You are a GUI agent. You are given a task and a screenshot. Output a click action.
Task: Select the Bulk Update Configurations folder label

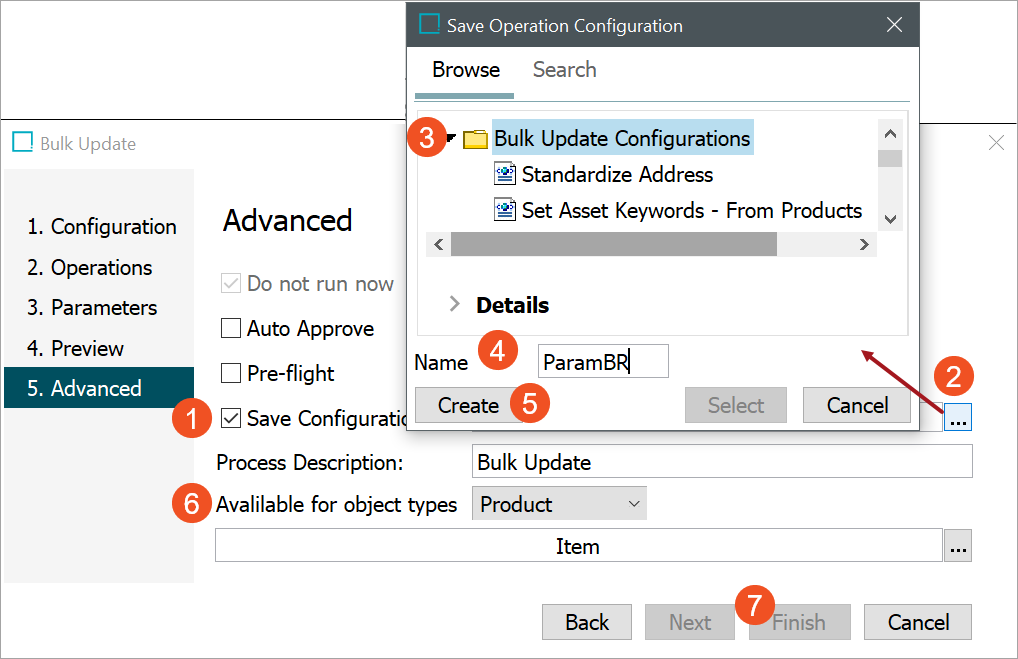click(622, 138)
